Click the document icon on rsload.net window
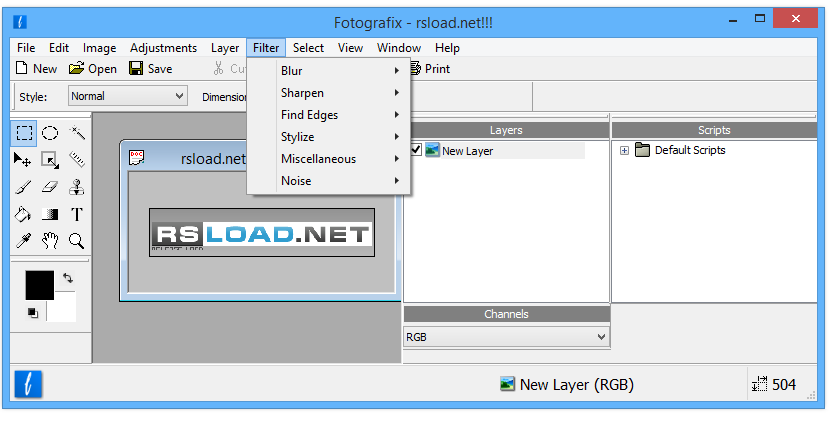Screen dimensions: 839x424 pos(136,158)
